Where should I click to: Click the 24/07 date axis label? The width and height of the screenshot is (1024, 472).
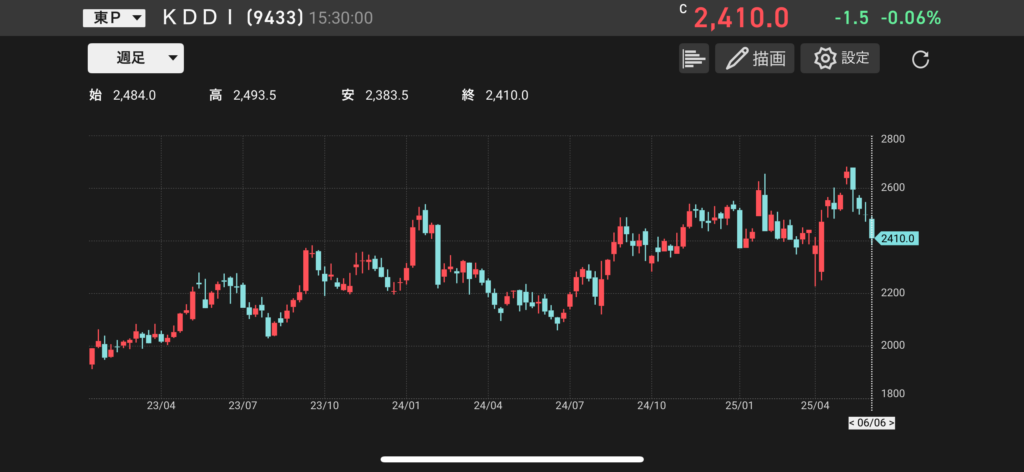click(570, 405)
